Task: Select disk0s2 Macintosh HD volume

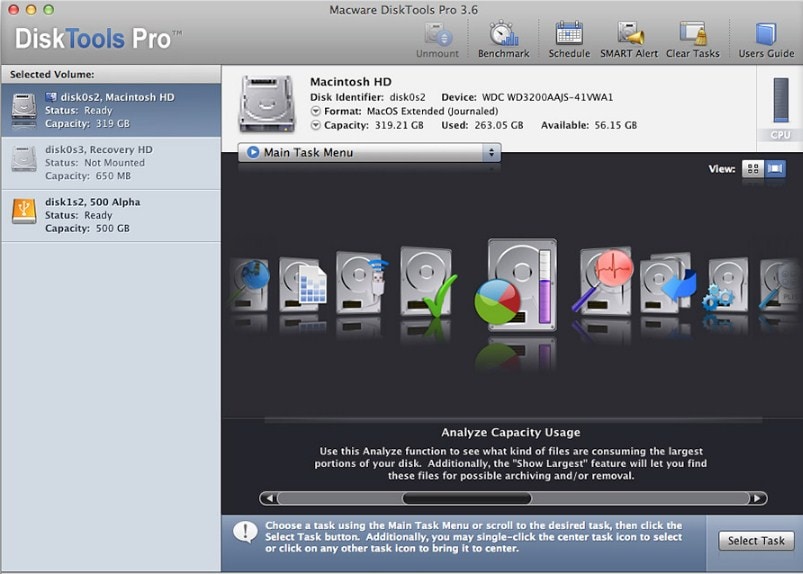Action: coord(111,111)
